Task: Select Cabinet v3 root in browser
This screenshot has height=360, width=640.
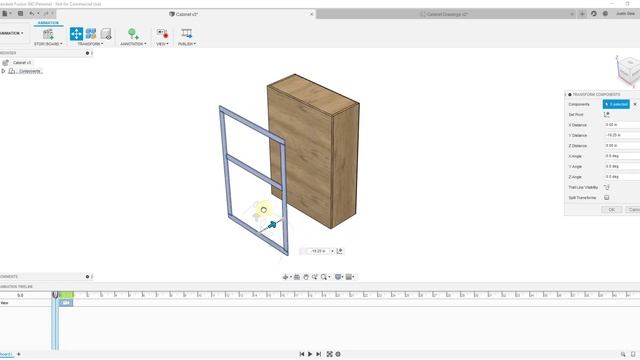Action: click(x=22, y=63)
